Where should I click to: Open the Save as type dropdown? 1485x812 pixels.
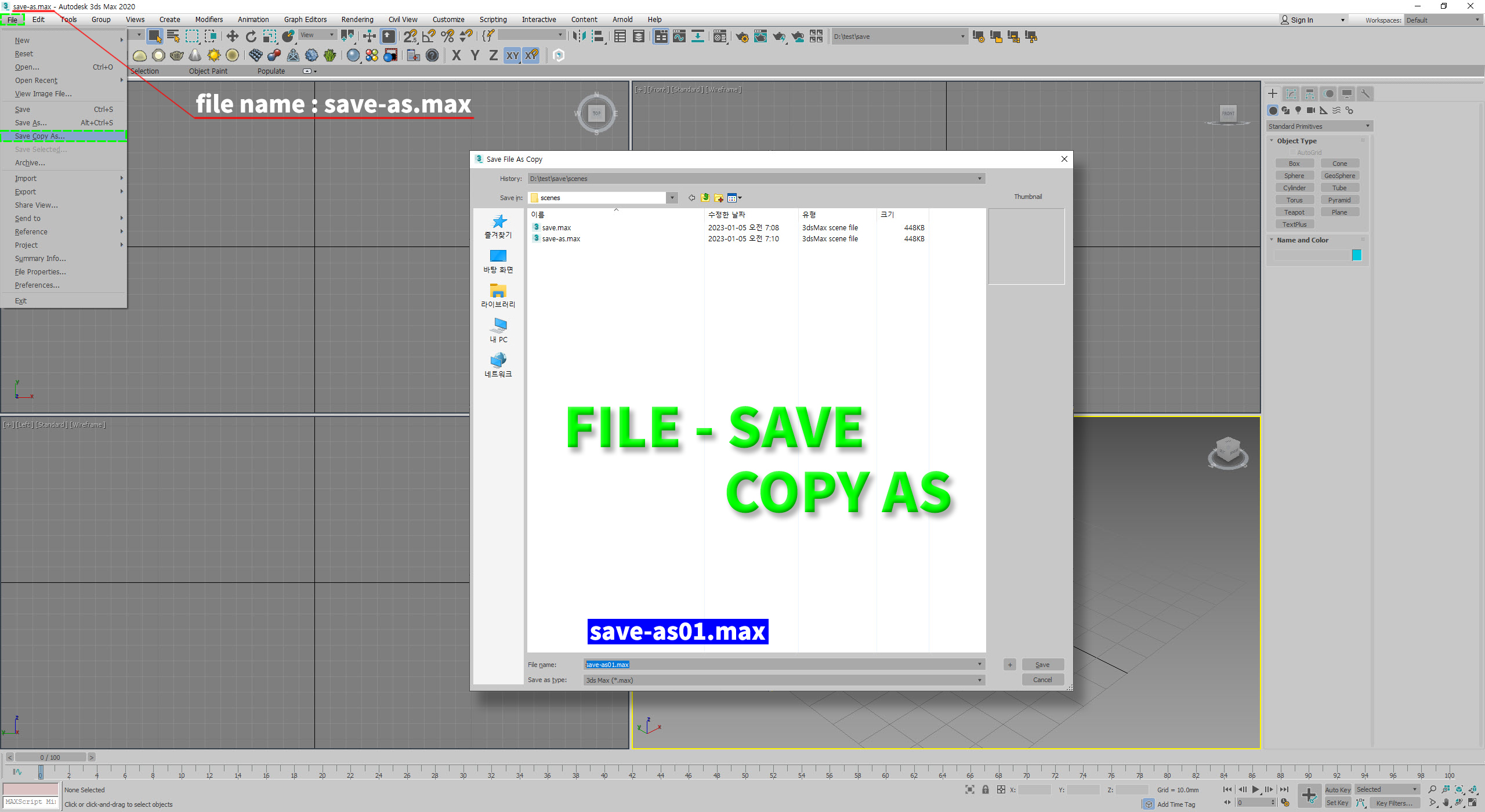coord(980,680)
